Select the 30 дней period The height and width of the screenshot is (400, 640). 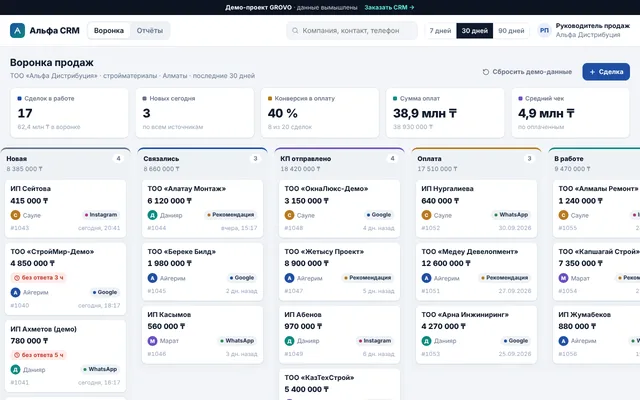(475, 31)
